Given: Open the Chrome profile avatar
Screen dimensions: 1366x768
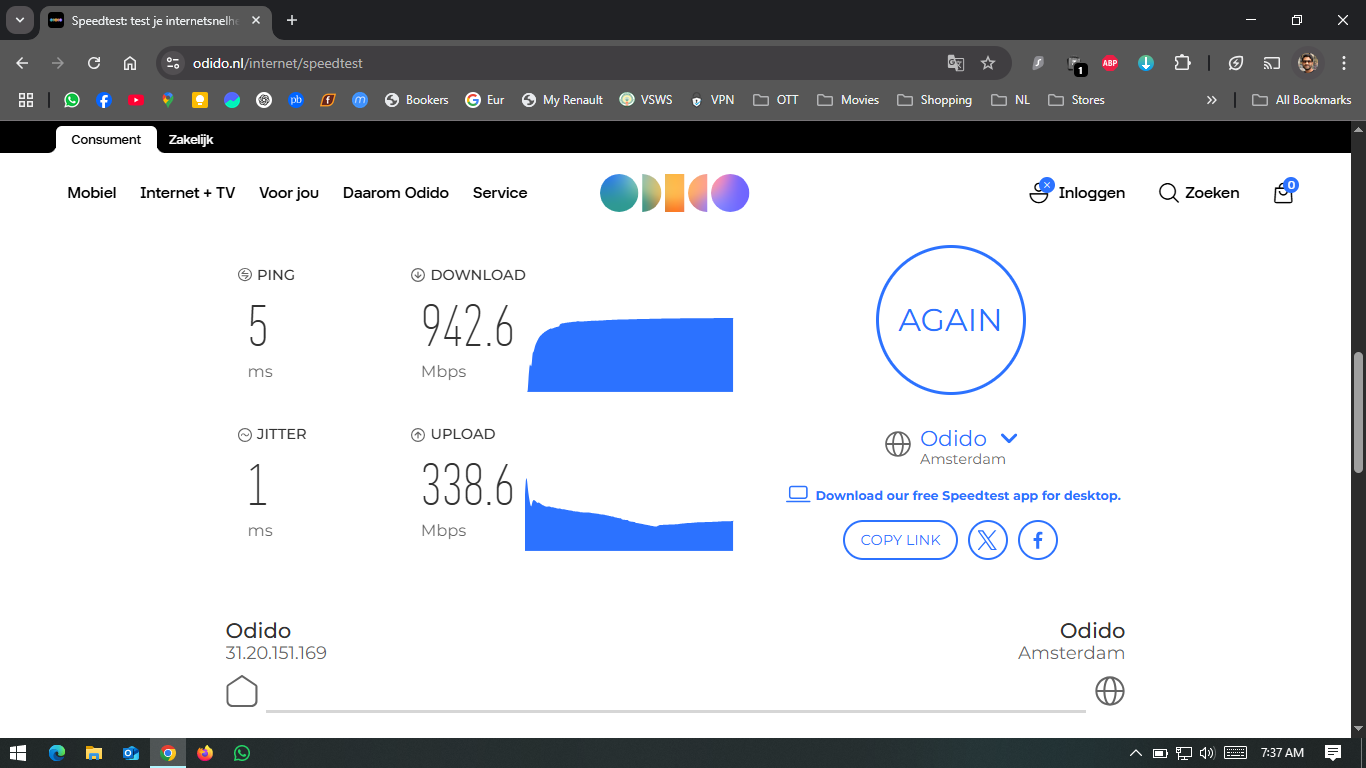Looking at the screenshot, I should (1307, 63).
